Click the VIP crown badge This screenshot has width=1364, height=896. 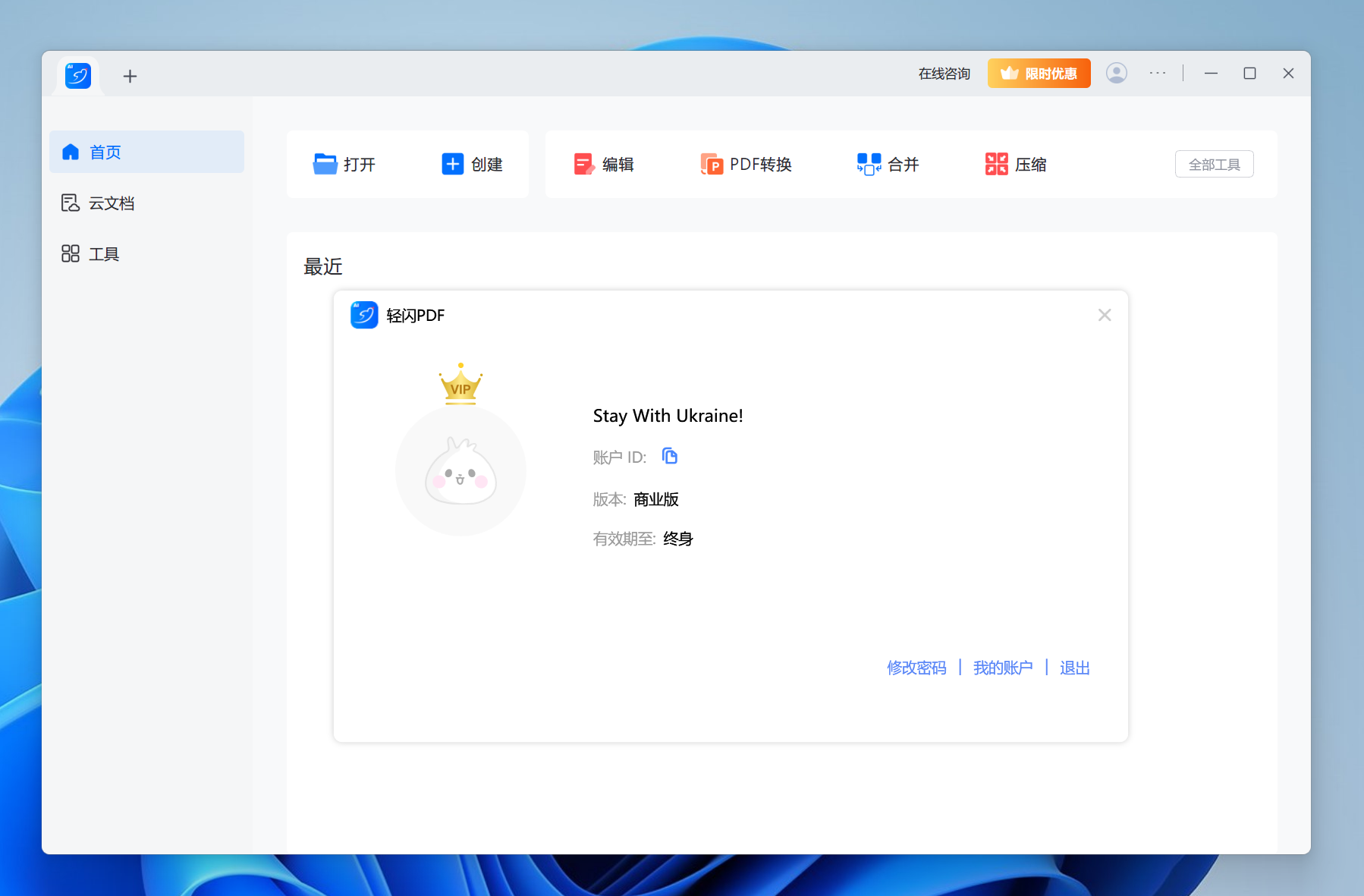click(460, 384)
